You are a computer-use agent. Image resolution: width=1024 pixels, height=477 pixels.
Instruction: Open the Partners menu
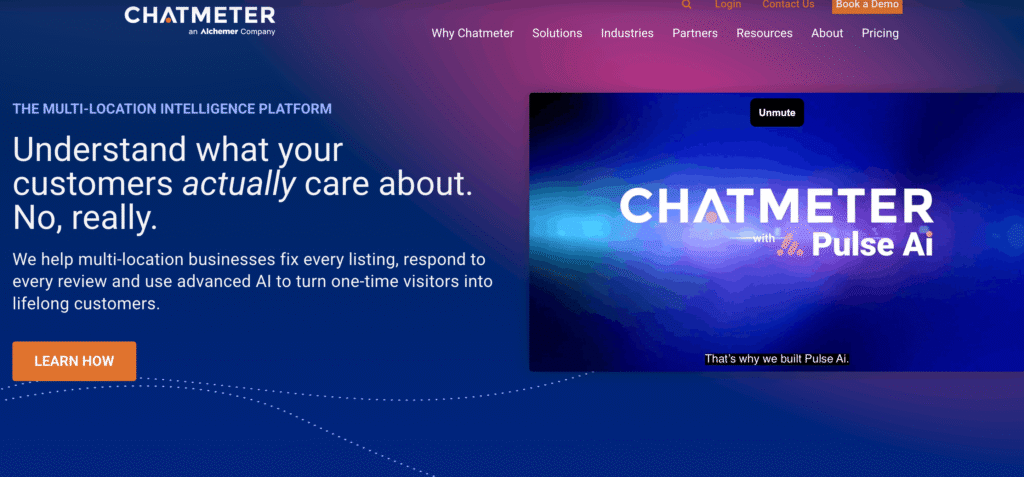(x=695, y=33)
